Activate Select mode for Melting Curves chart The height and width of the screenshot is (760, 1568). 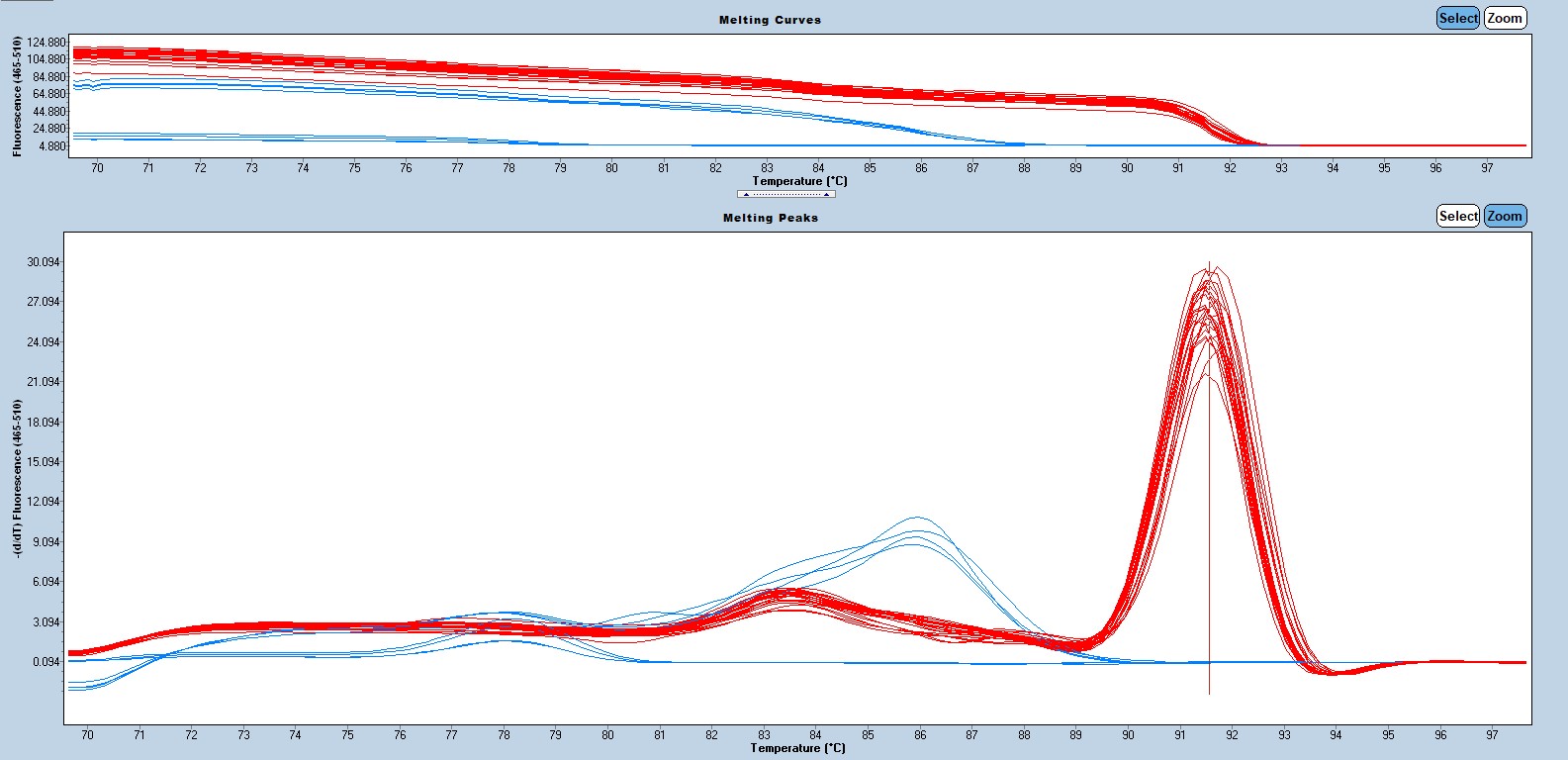coord(1457,18)
